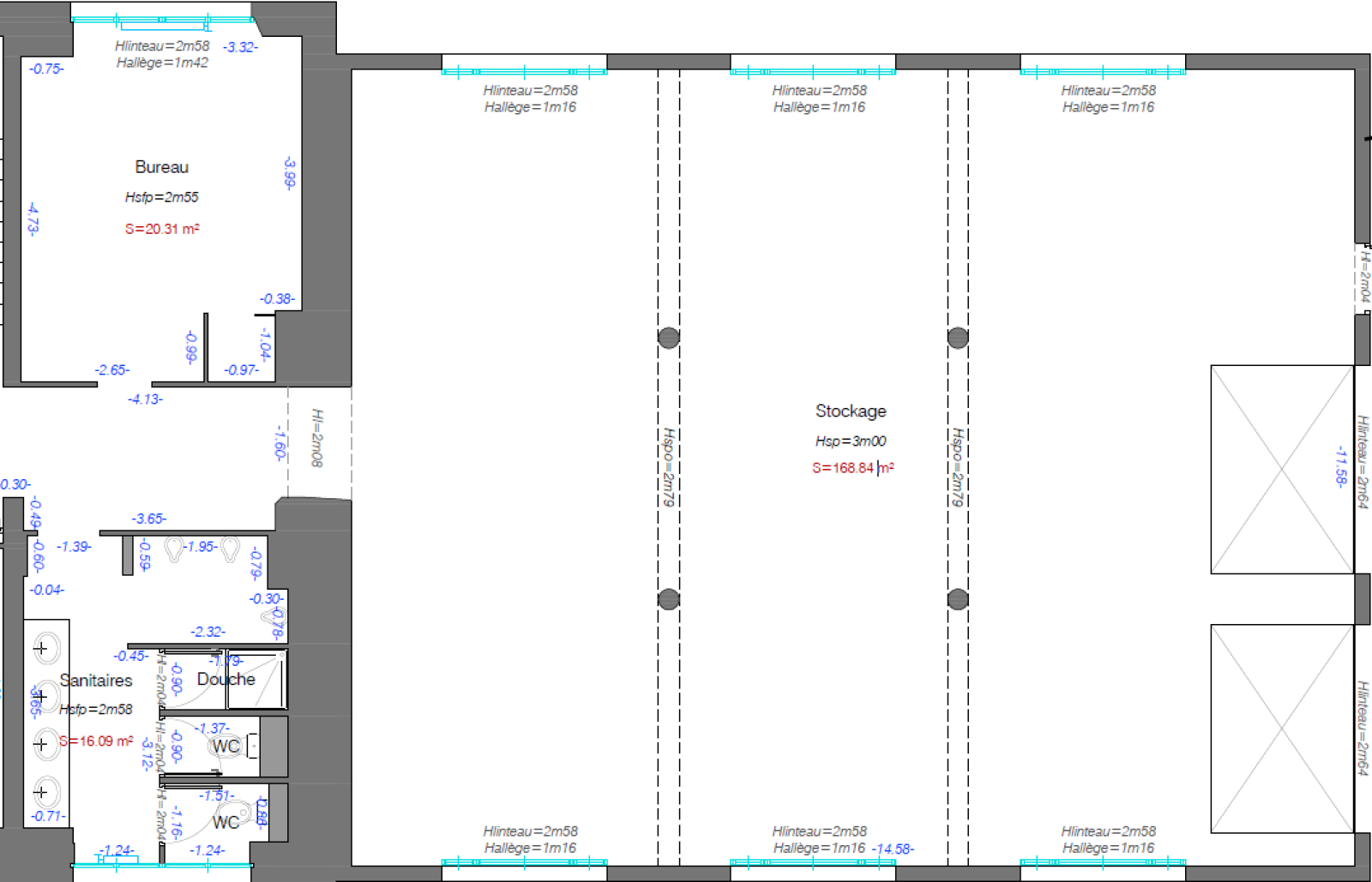Click the Sanitaires room label
This screenshot has height=882, width=1372.
click(x=96, y=681)
